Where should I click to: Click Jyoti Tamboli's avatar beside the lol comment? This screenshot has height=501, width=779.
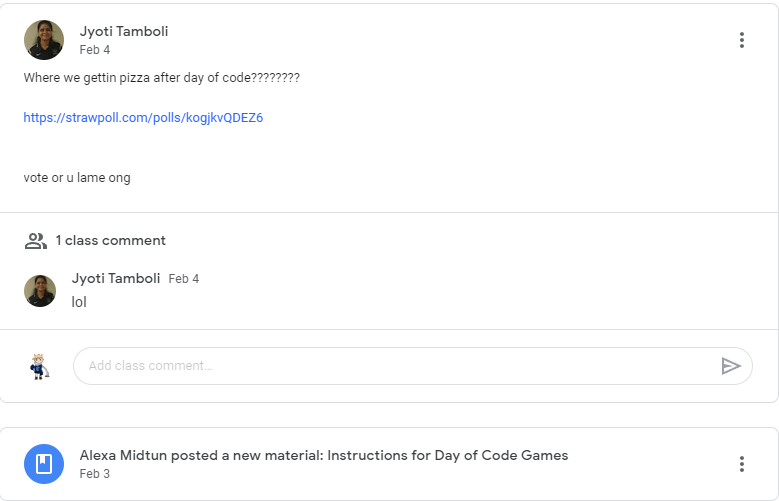pyautogui.click(x=40, y=291)
